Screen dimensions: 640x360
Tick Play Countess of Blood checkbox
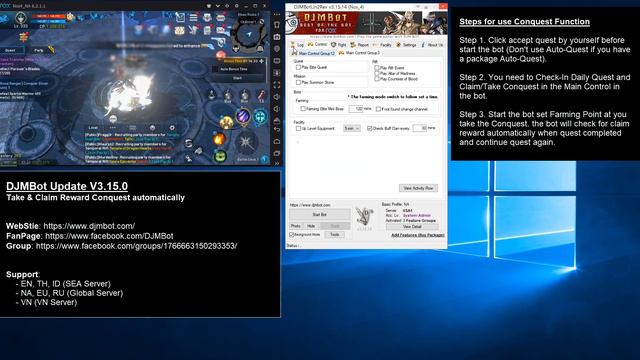click(377, 79)
